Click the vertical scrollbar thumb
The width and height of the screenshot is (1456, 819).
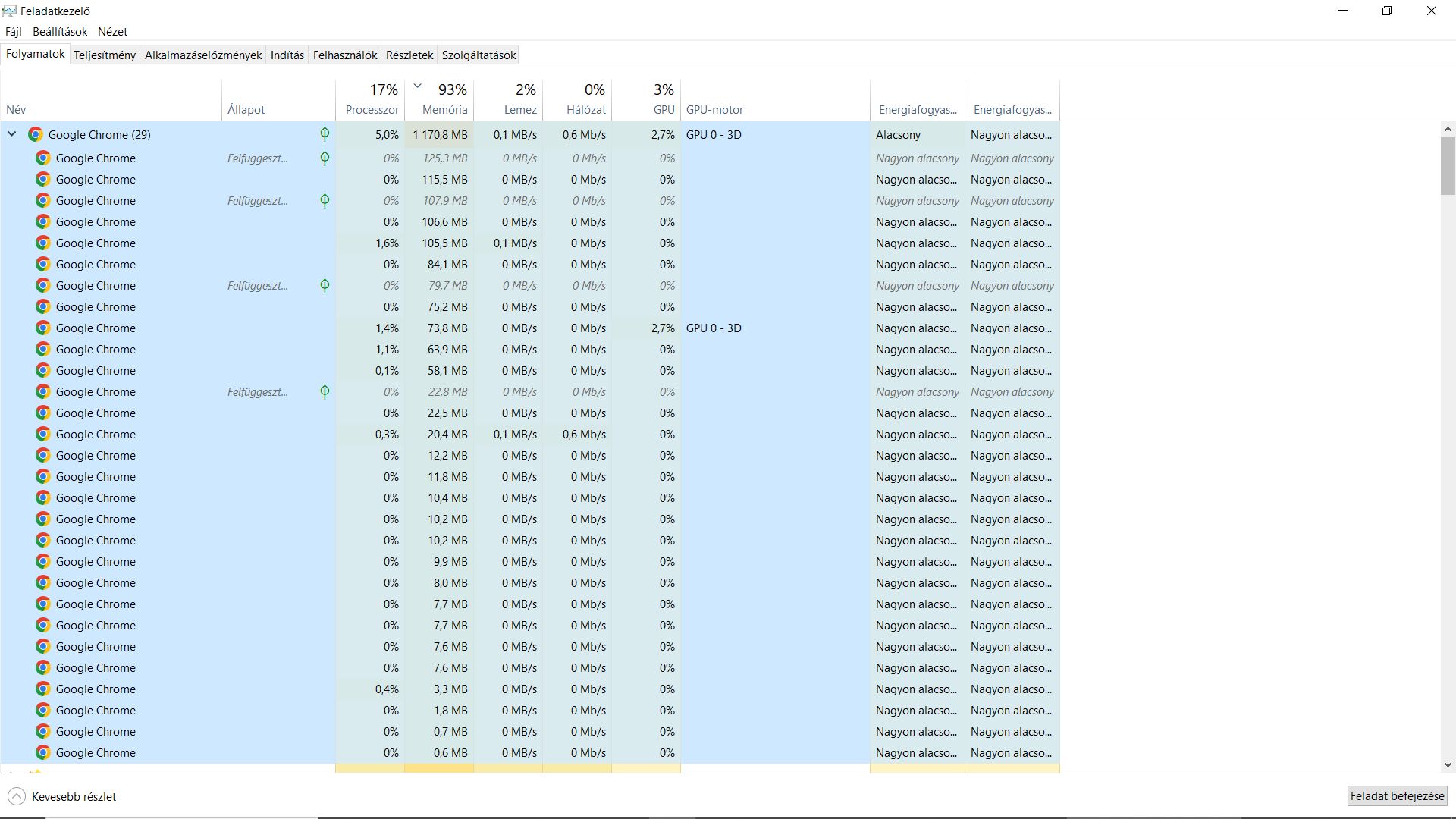click(1447, 165)
